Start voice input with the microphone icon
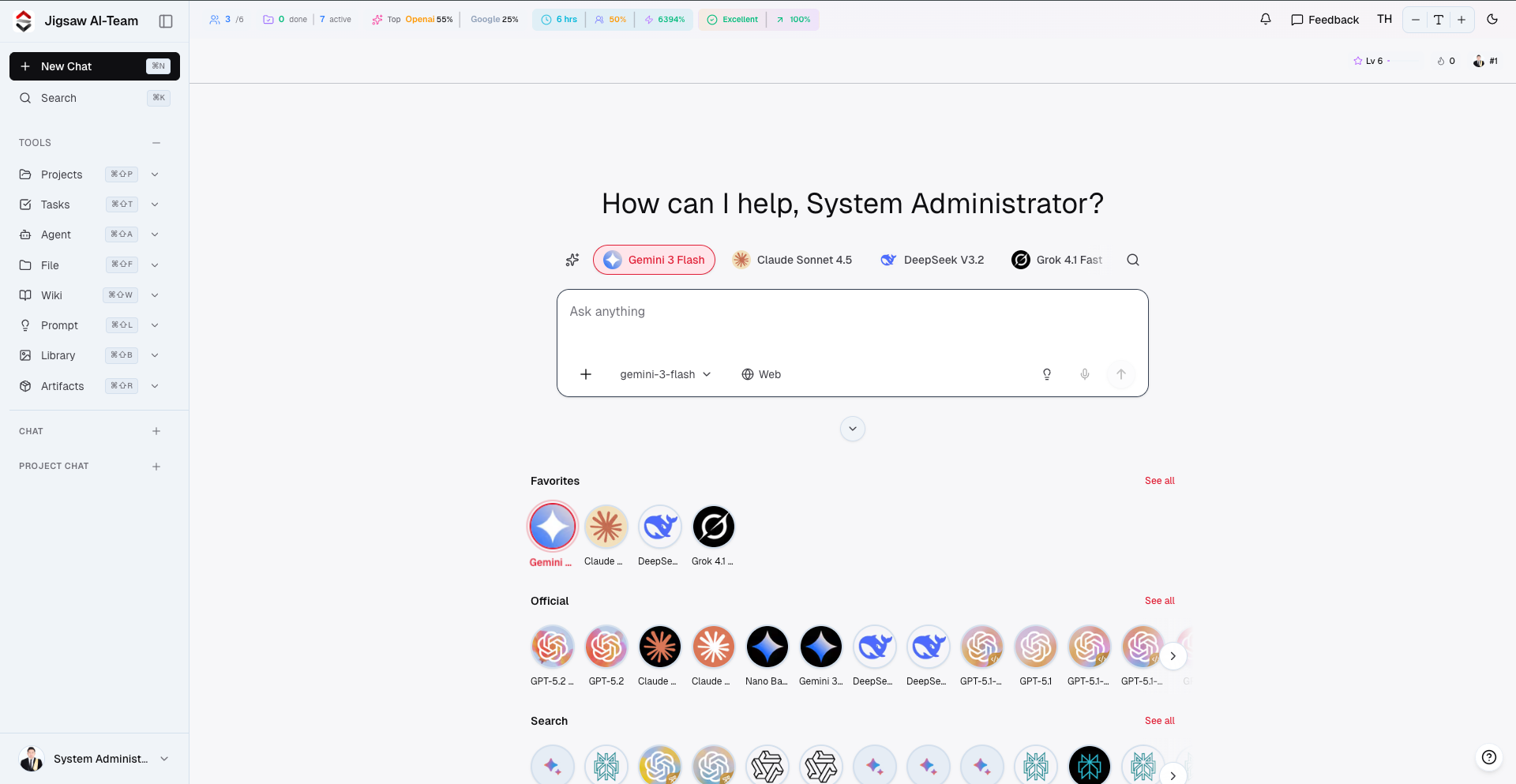Image resolution: width=1516 pixels, height=784 pixels. click(x=1085, y=374)
